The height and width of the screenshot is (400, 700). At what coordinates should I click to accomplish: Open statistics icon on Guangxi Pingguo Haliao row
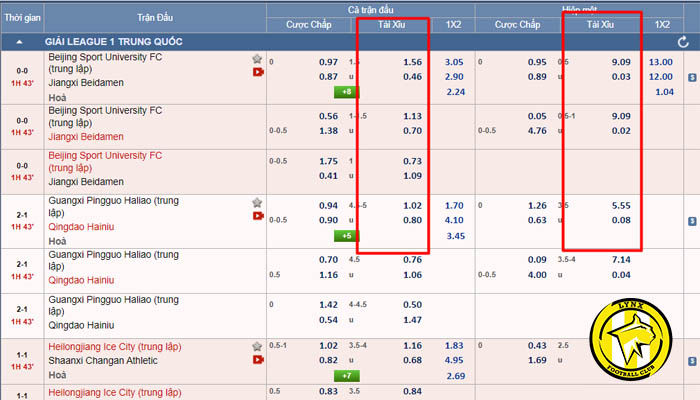tap(692, 221)
